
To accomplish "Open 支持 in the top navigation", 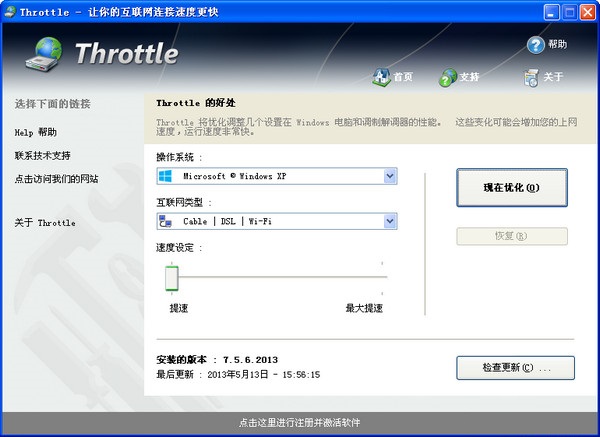I will 470,77.
